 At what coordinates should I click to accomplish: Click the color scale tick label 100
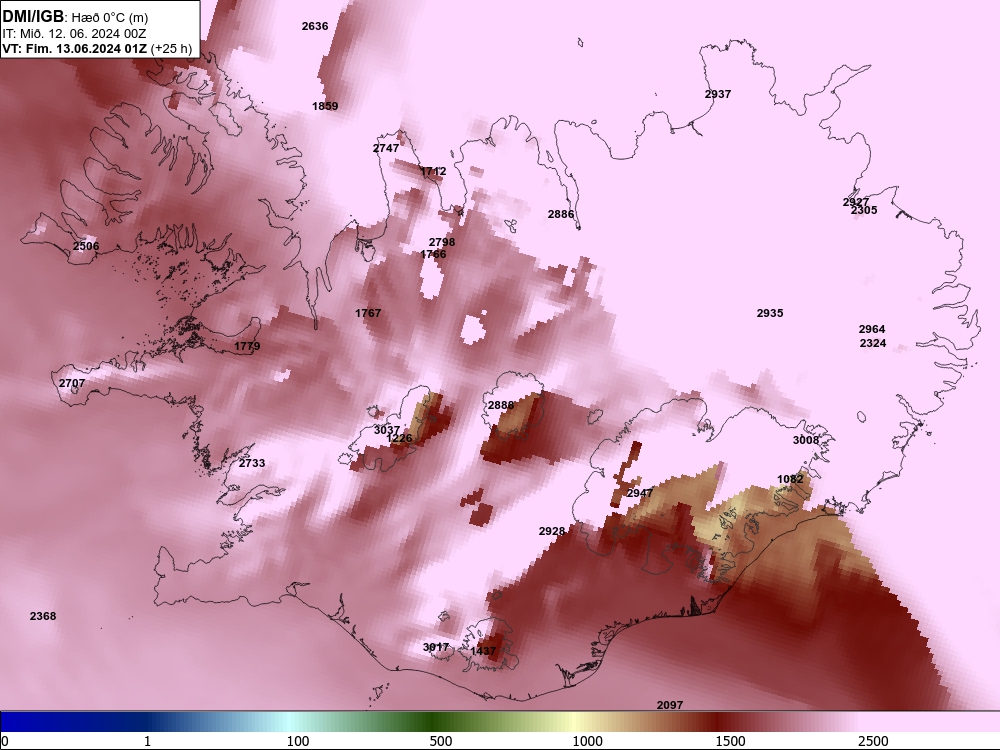[298, 741]
